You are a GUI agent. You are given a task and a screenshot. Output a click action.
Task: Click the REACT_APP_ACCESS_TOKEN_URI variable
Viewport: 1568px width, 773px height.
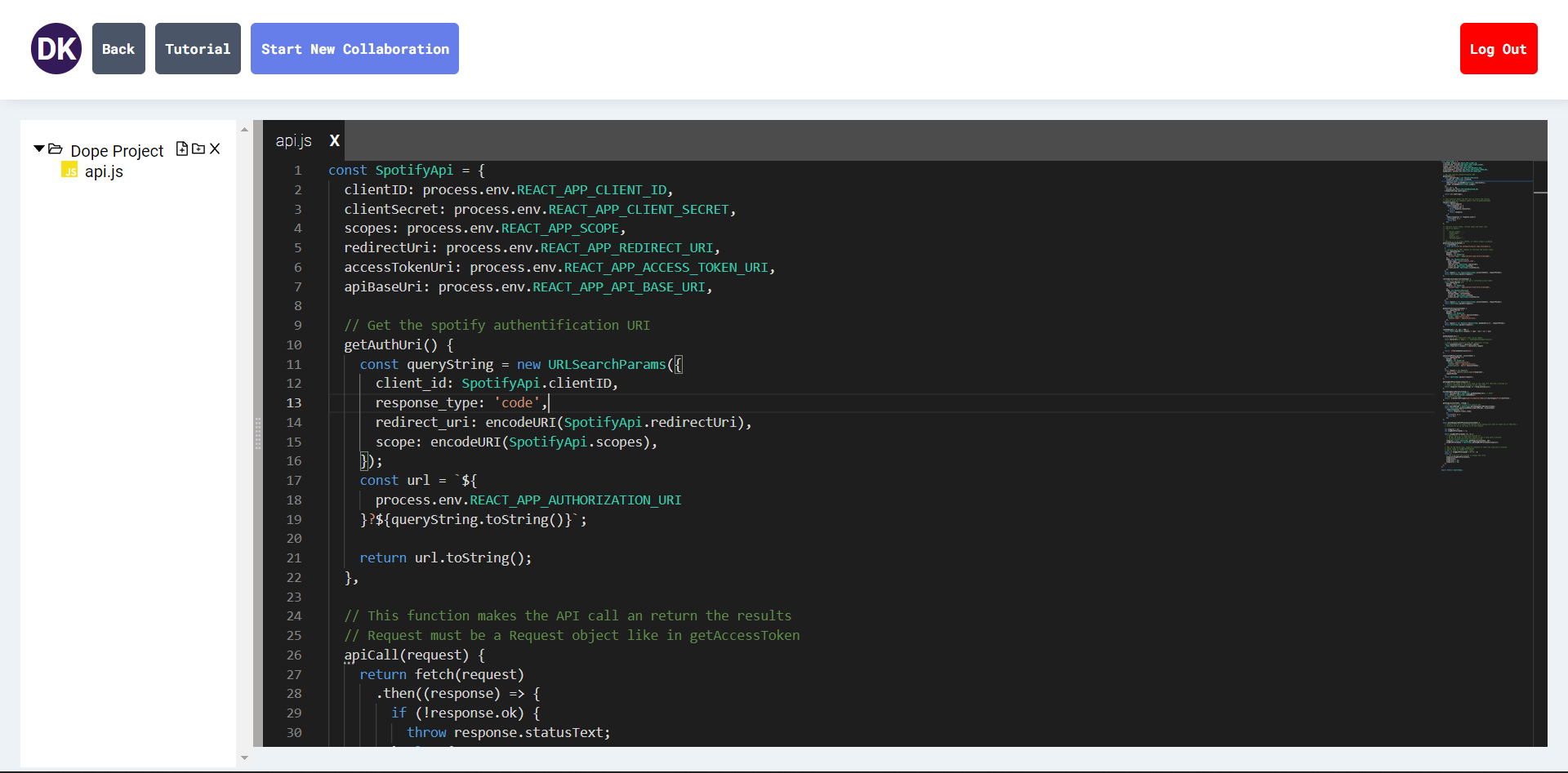pyautogui.click(x=666, y=268)
